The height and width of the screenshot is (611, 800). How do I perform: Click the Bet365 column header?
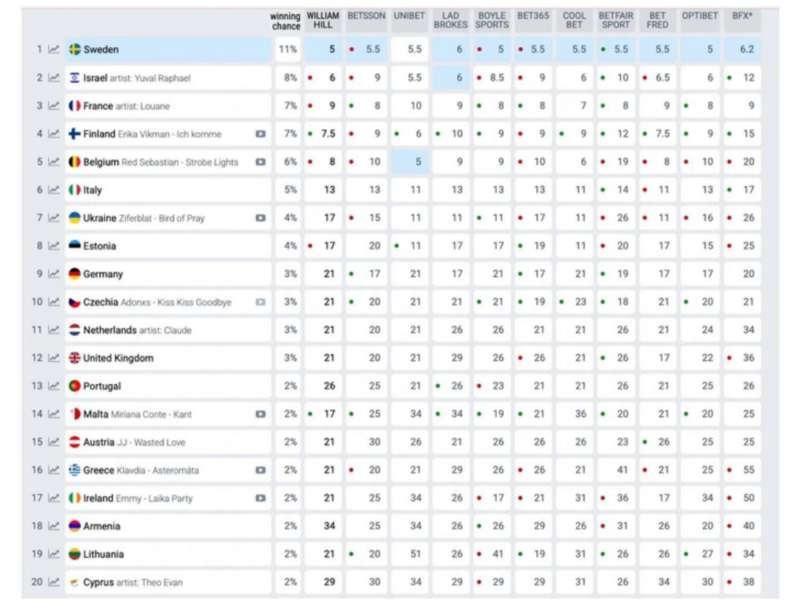(532, 16)
